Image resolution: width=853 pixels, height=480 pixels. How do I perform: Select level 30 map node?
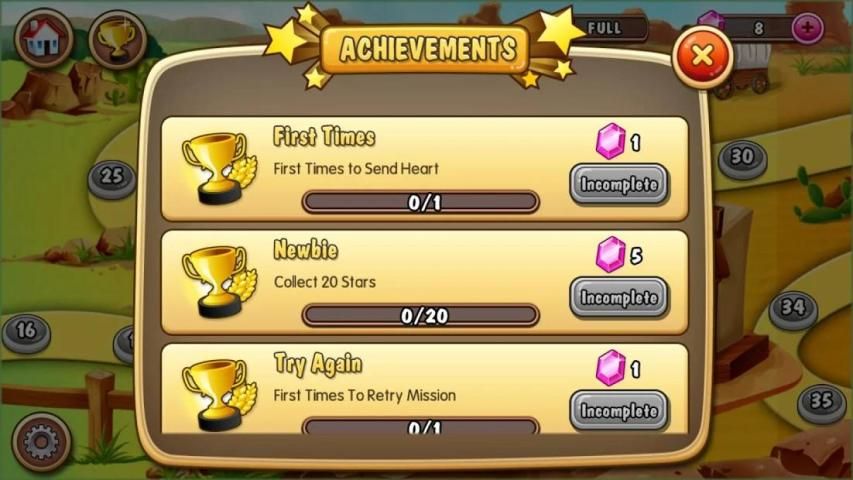pos(743,159)
